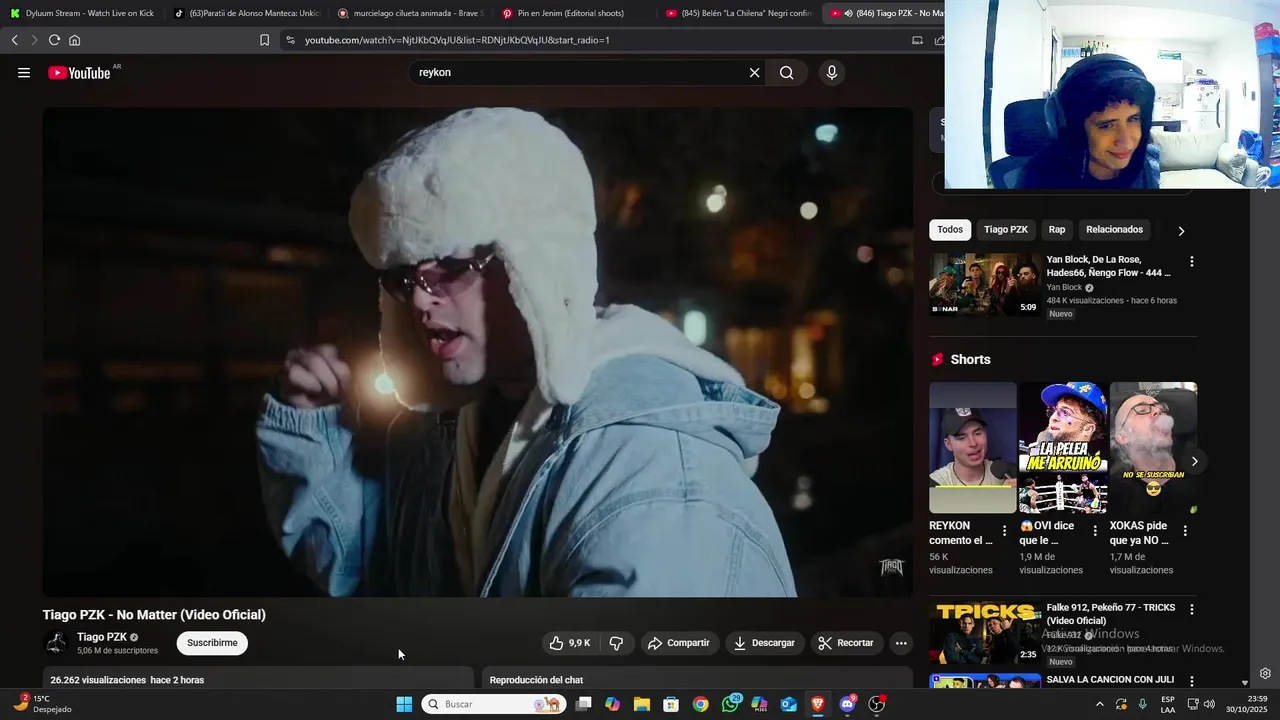This screenshot has height=720, width=1280.
Task: Like the video with thumbs up
Action: (570, 643)
